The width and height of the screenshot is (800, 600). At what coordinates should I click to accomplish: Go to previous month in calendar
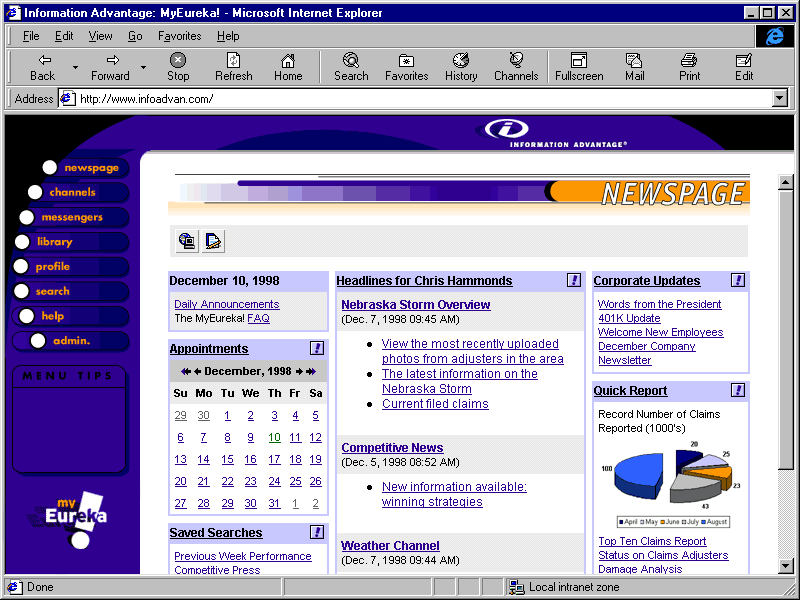(x=197, y=371)
